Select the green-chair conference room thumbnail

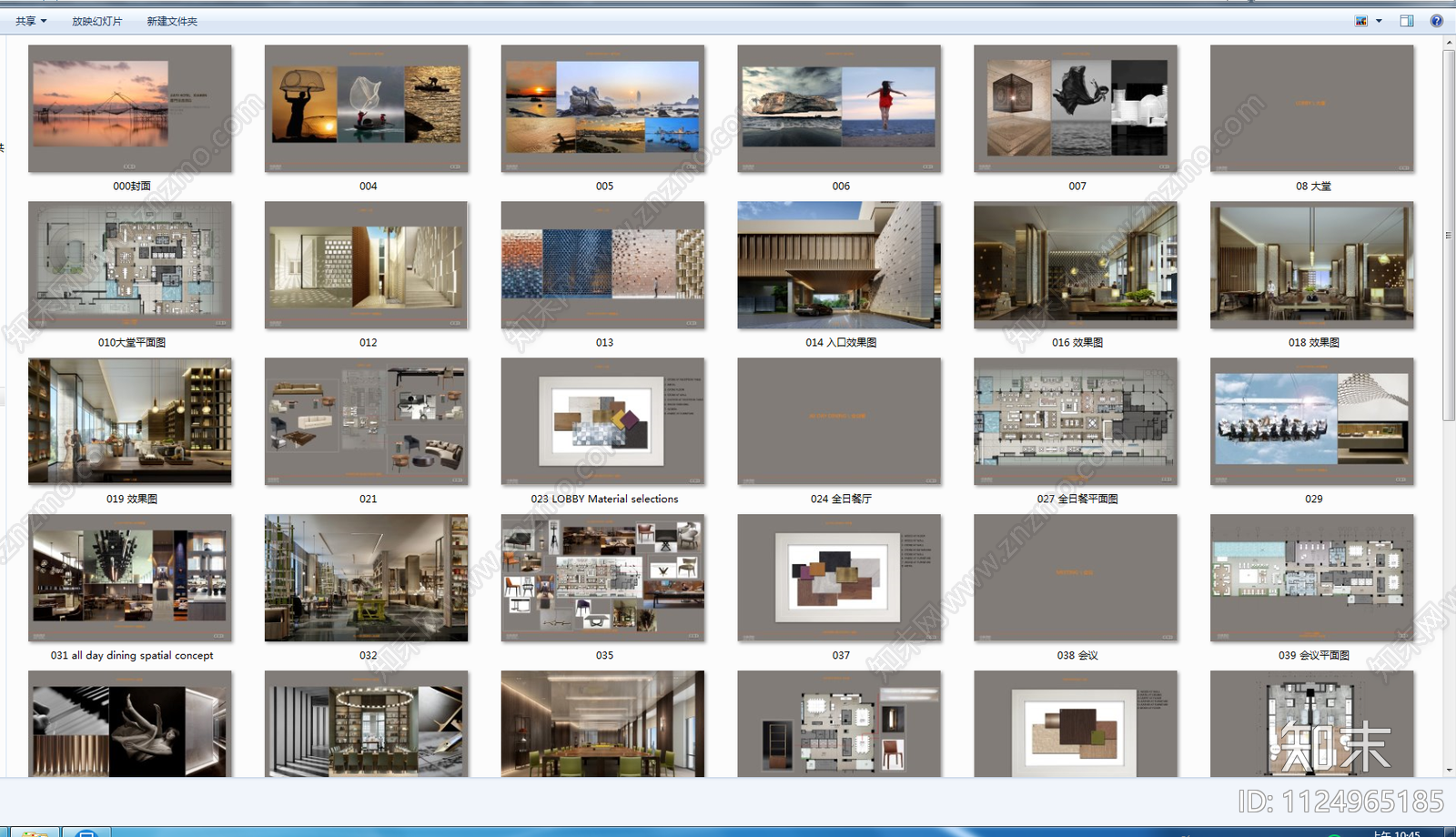(x=602, y=724)
